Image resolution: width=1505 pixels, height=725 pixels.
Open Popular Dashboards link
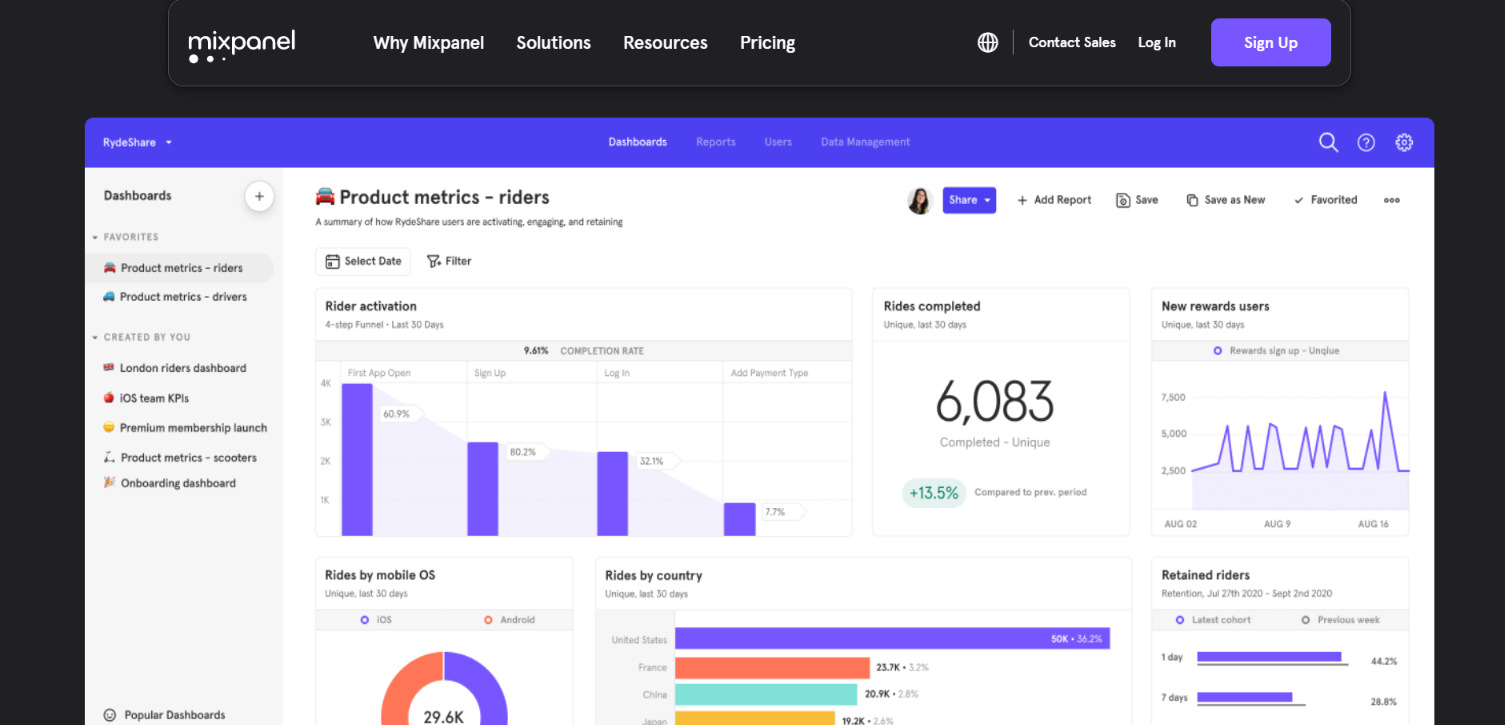click(x=174, y=715)
